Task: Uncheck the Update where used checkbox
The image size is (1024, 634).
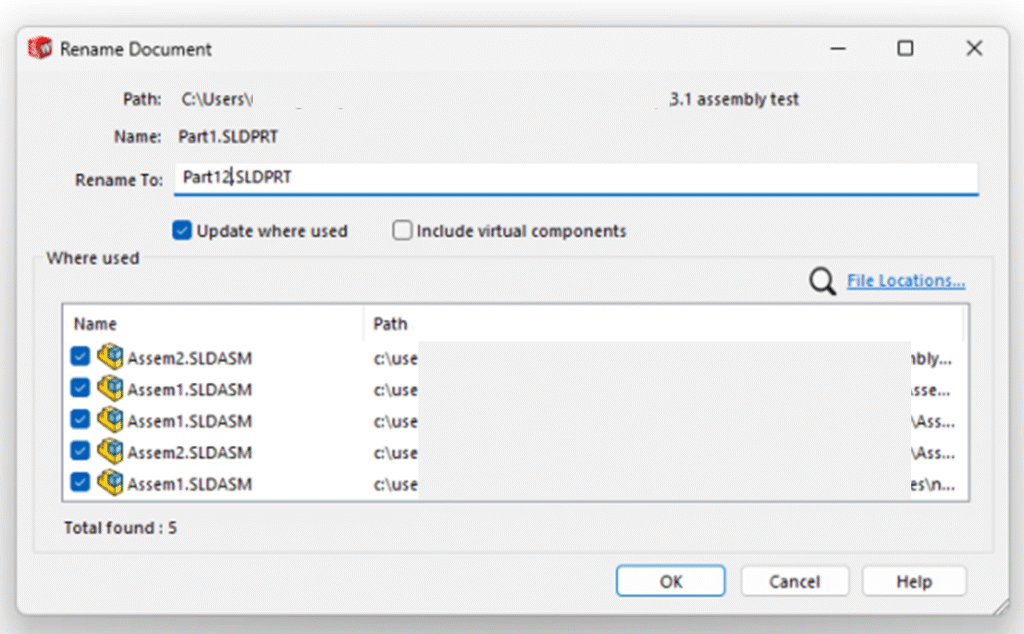Action: pos(182,231)
